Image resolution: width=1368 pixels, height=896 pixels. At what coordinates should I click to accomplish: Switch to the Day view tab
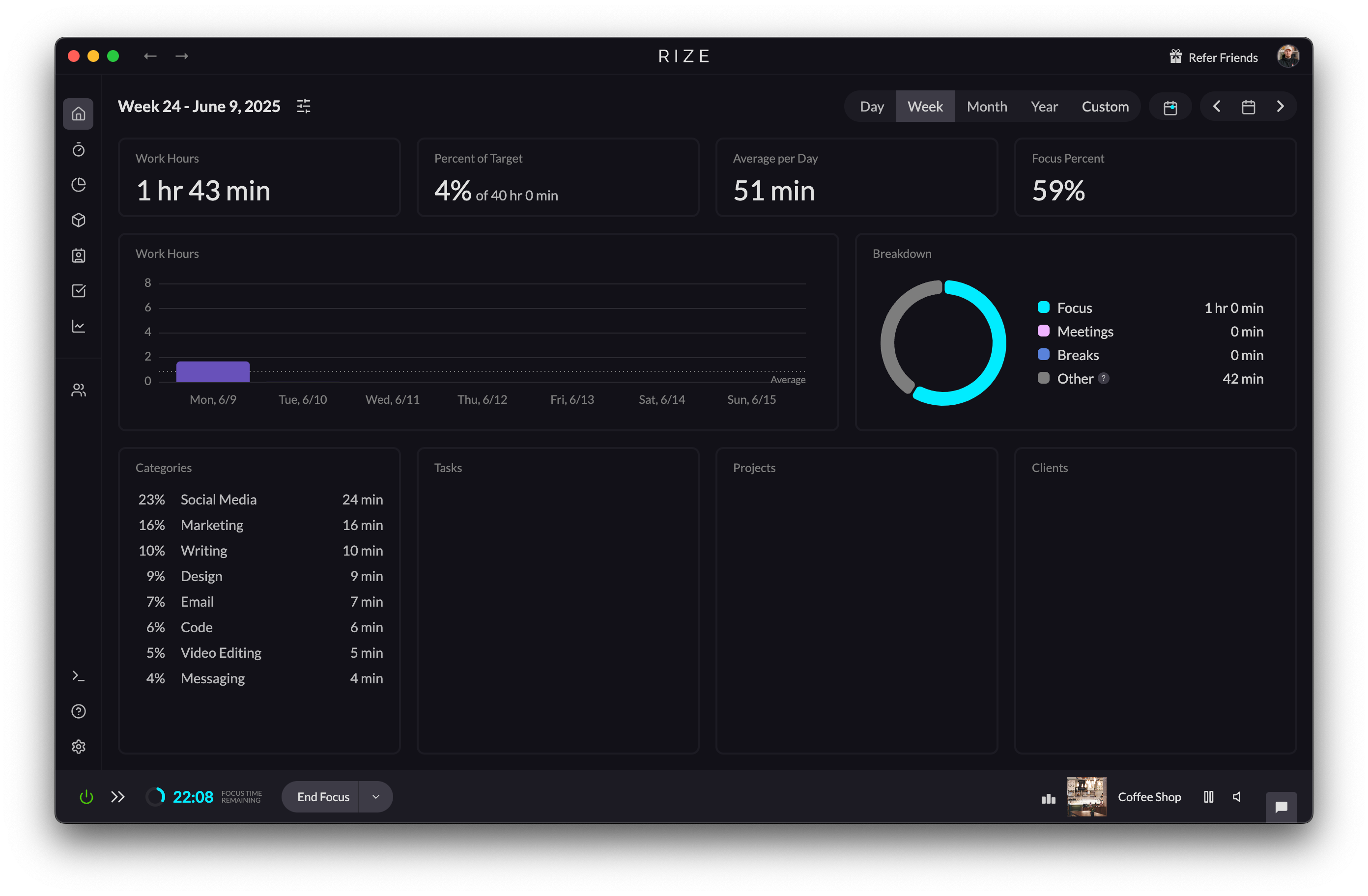click(x=871, y=107)
